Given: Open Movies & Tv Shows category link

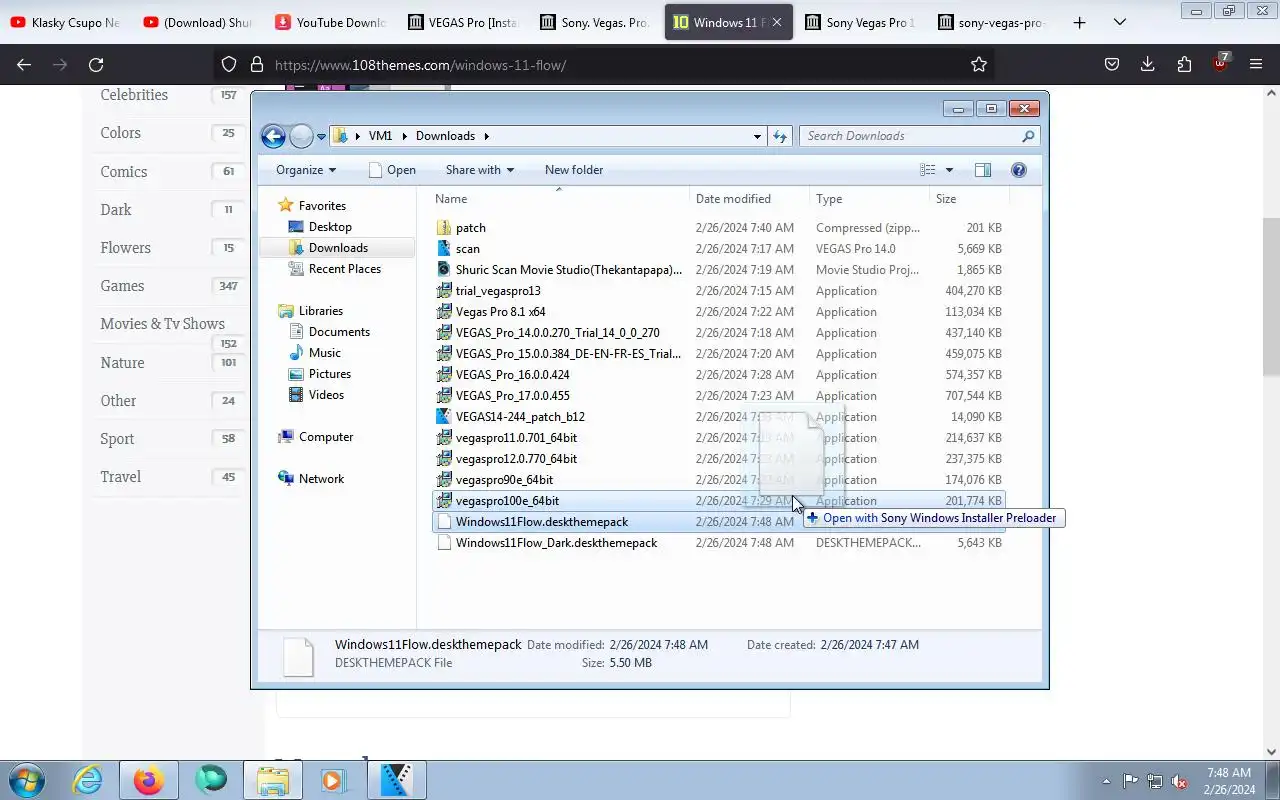Looking at the screenshot, I should point(162,324).
